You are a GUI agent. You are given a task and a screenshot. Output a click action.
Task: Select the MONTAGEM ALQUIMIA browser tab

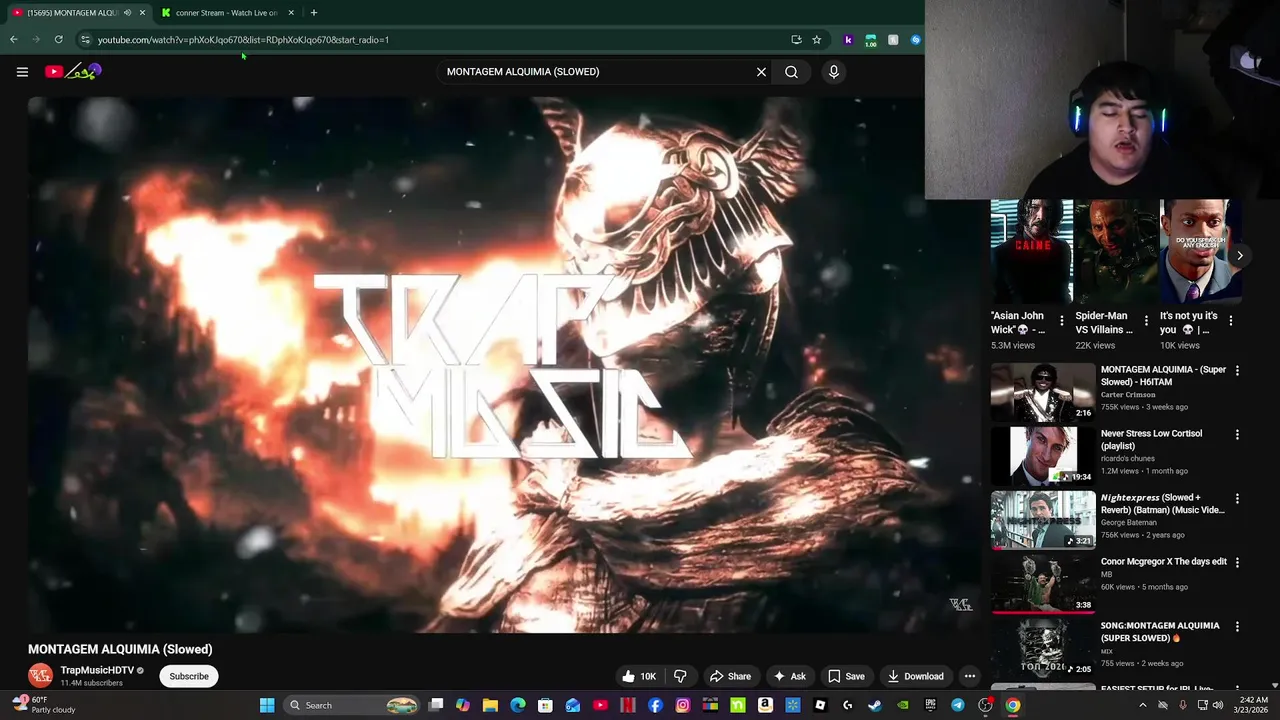click(x=71, y=13)
